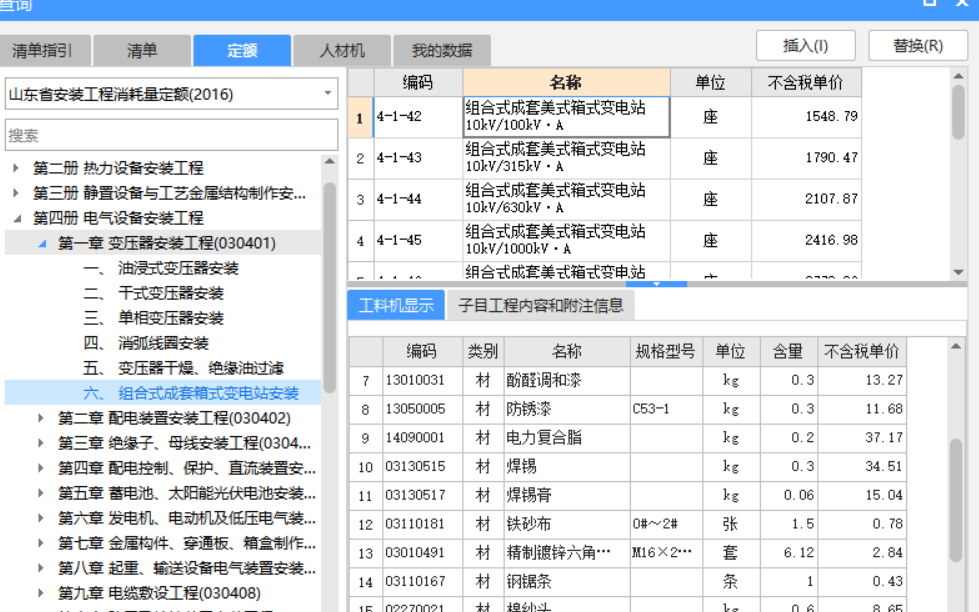The width and height of the screenshot is (979, 612).
Task: Click the panel splitter collapse arrow
Action: click(x=656, y=284)
